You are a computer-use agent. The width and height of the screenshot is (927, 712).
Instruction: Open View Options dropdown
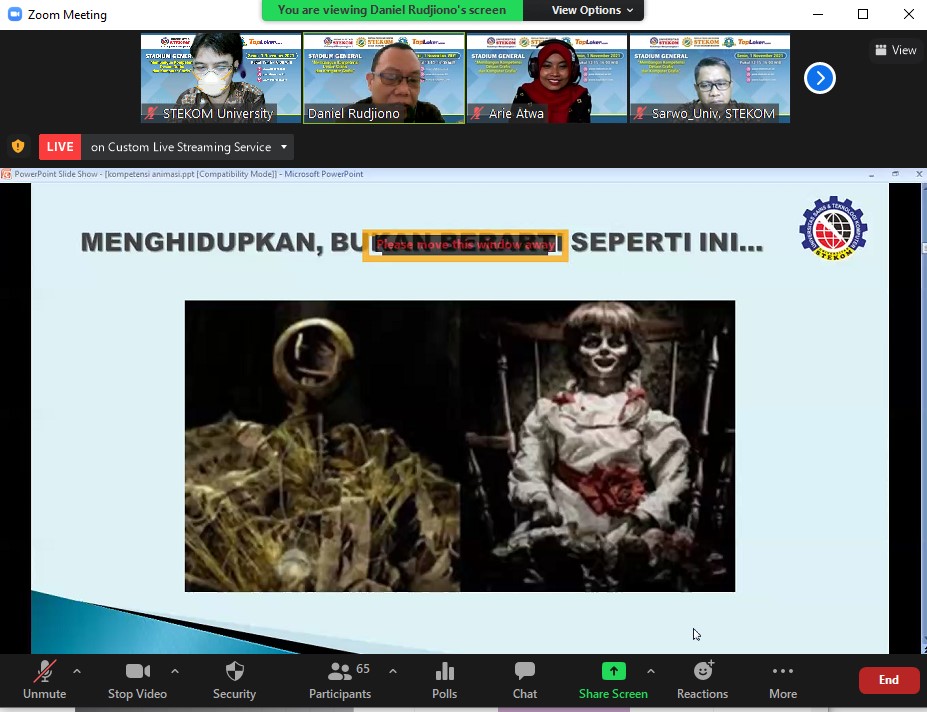coord(592,10)
